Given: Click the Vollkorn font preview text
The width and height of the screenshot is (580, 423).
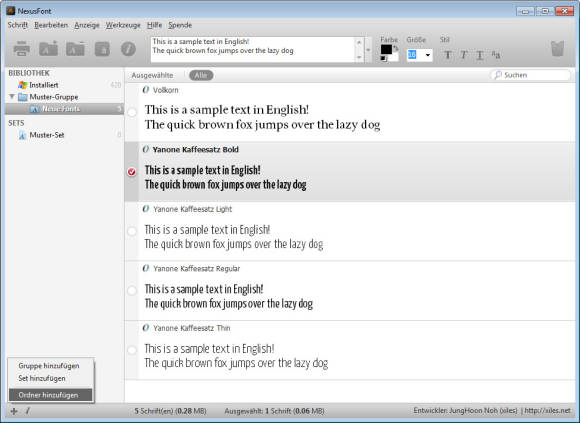Looking at the screenshot, I should (262, 117).
